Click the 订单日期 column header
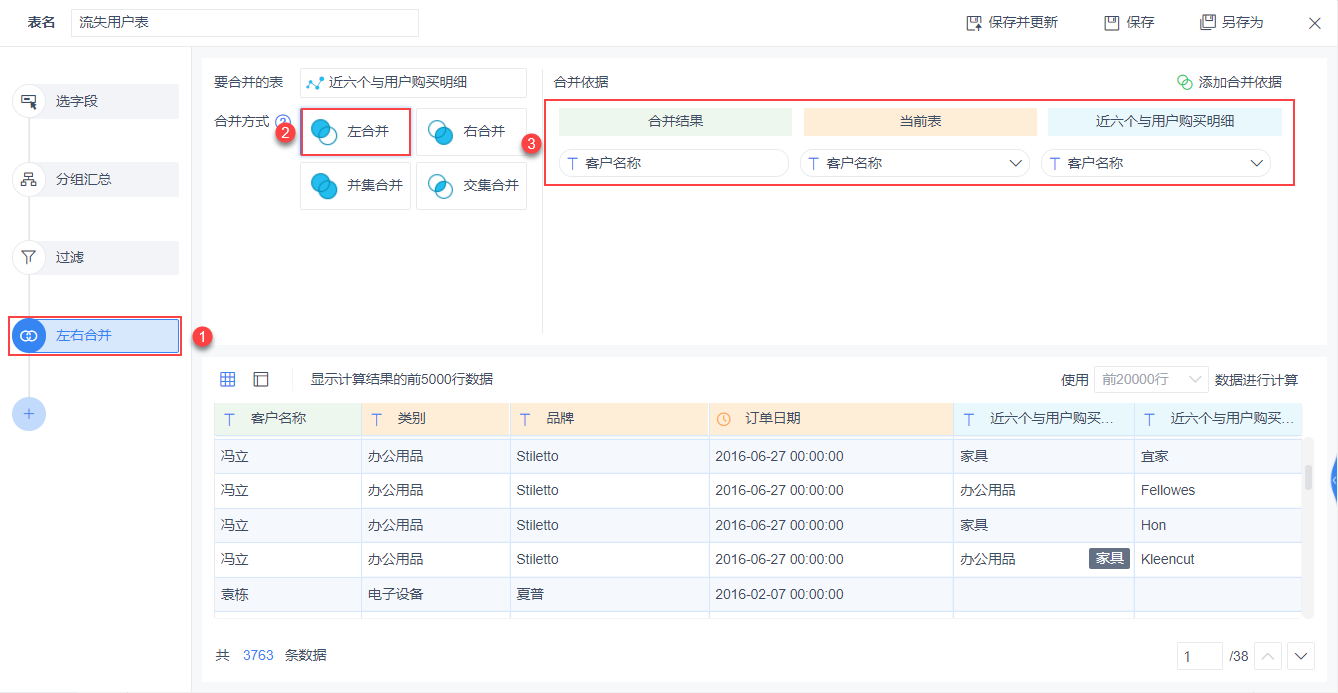Viewport: 1338px width, 693px height. point(832,419)
